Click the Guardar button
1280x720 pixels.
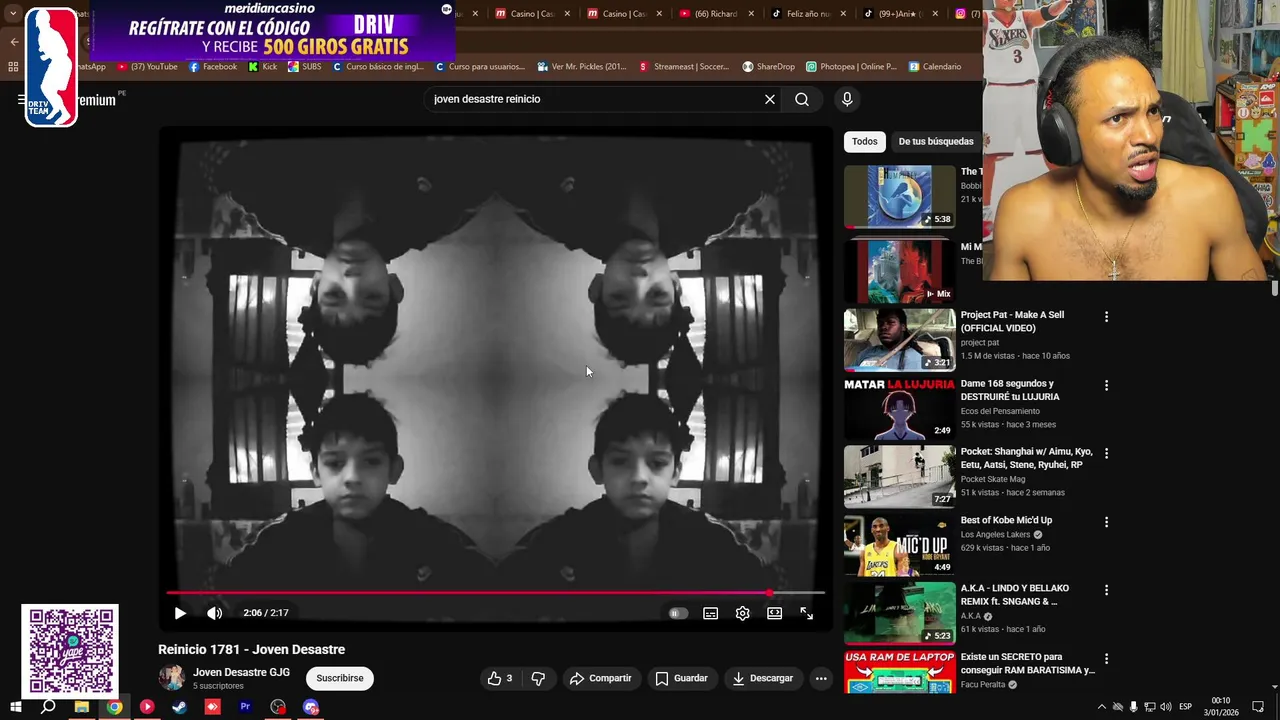(681, 678)
